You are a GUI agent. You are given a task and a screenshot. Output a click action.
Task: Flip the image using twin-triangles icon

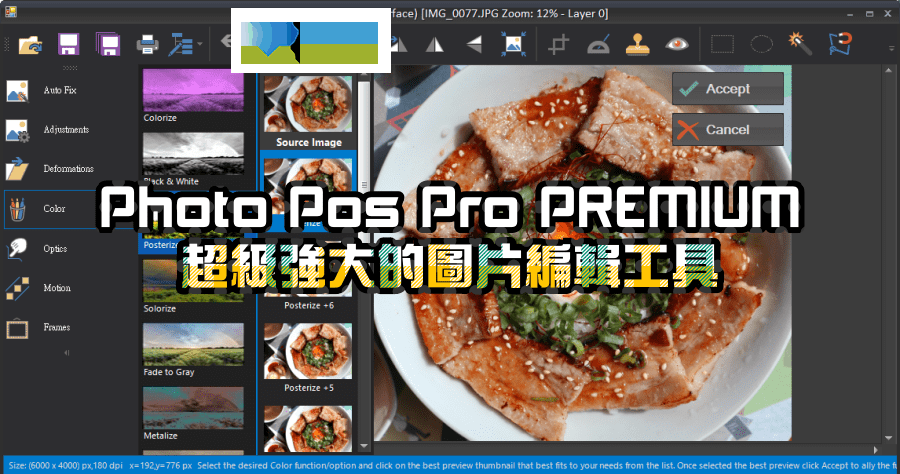pyautogui.click(x=435, y=44)
